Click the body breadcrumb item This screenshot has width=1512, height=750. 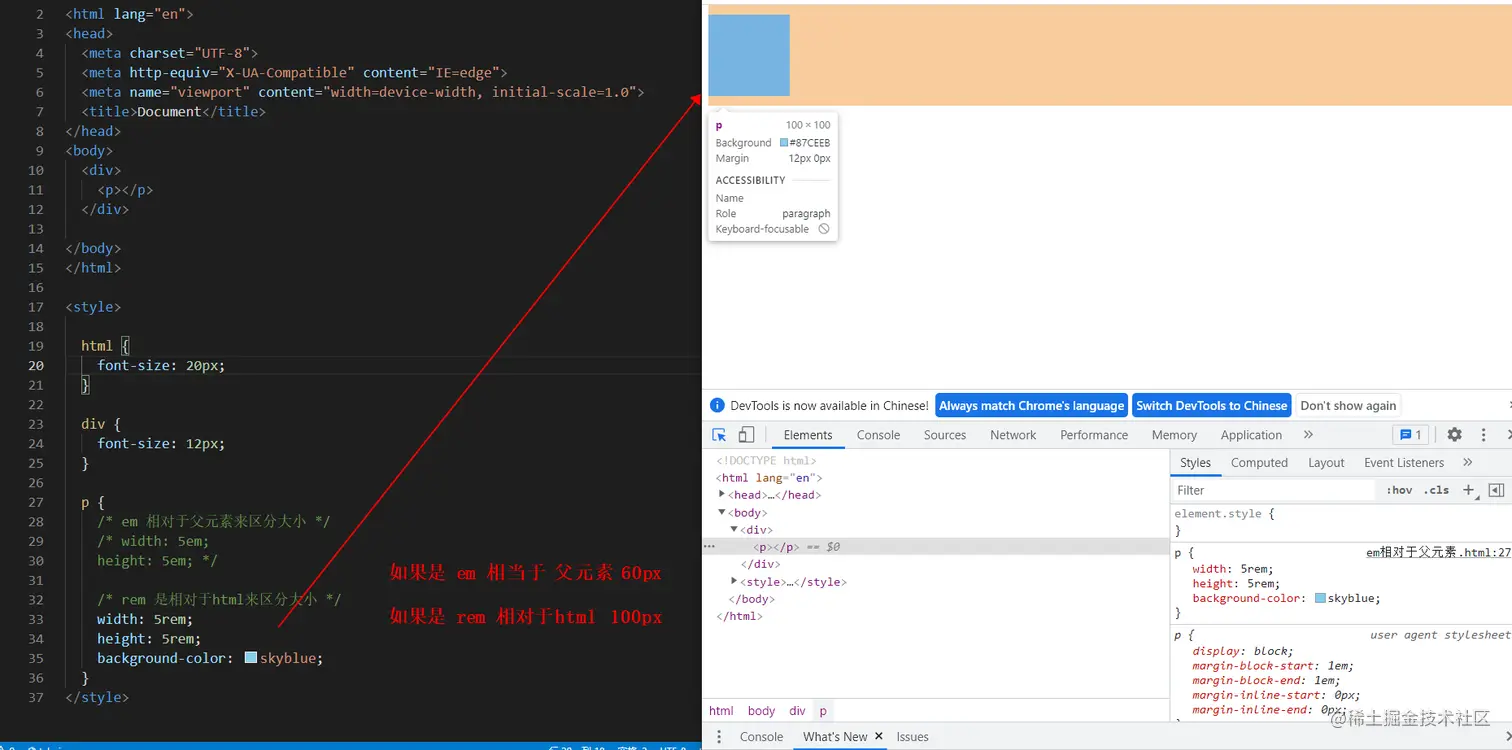click(761, 711)
